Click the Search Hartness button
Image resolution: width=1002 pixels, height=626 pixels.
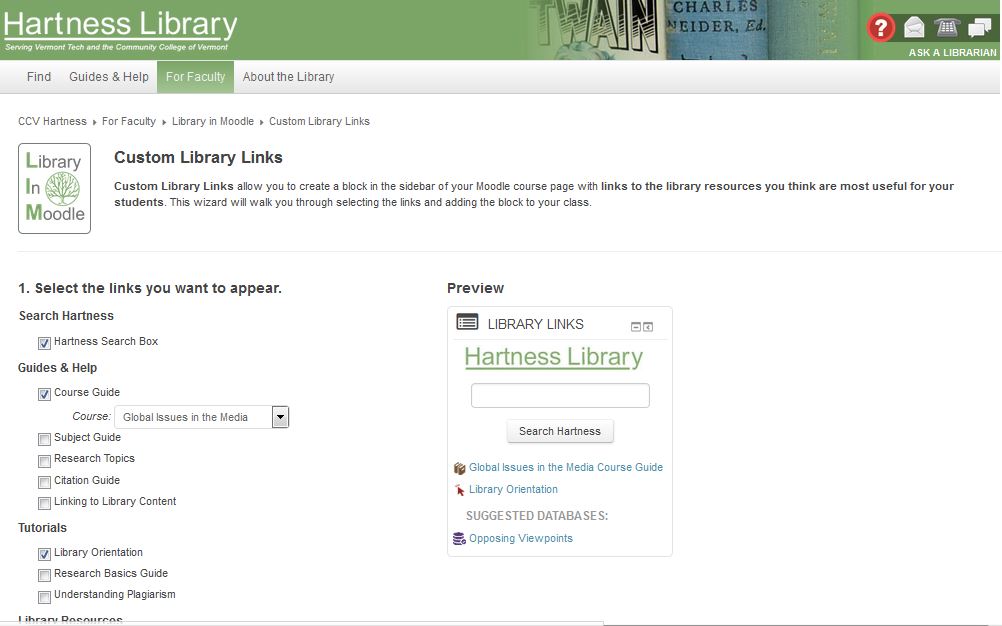click(560, 431)
